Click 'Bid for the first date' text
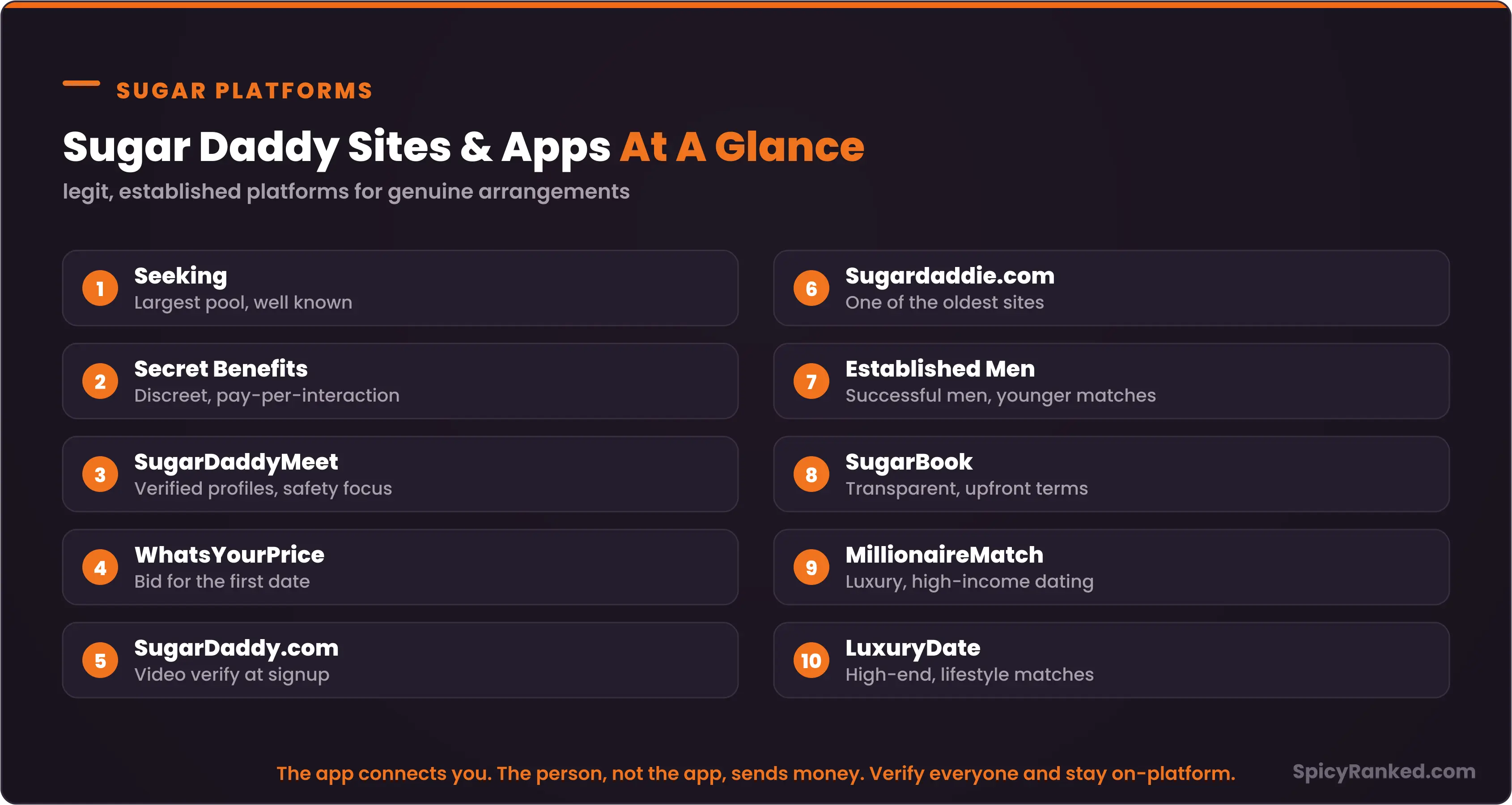1512x805 pixels. coord(222,581)
